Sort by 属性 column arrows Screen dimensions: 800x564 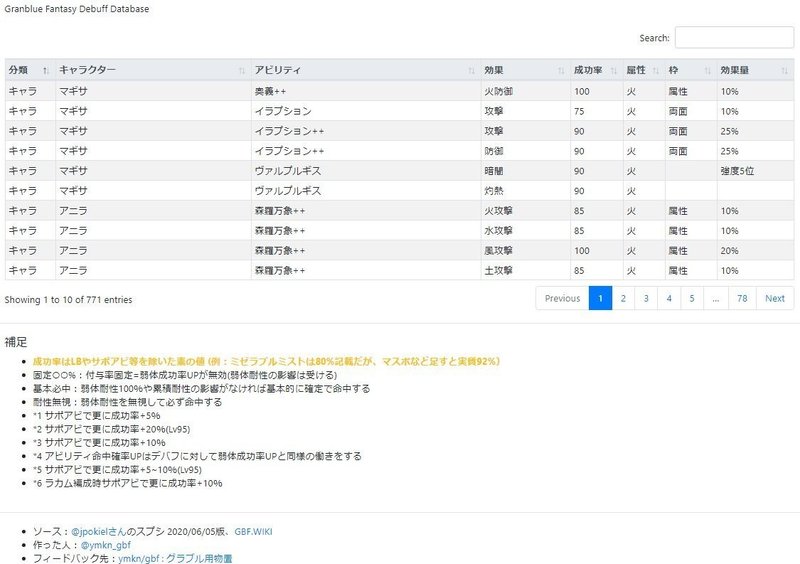point(656,70)
